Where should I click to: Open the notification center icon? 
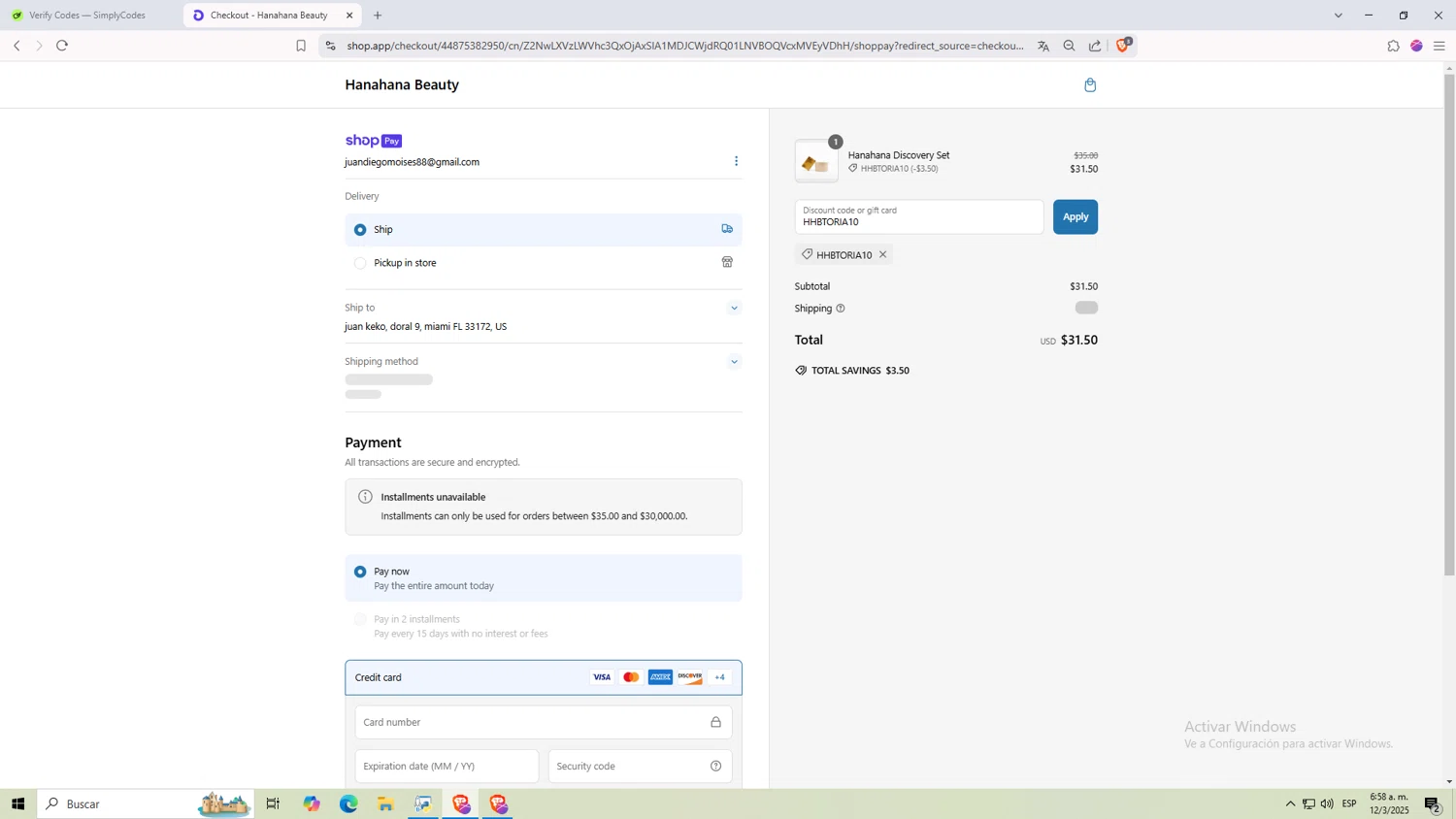point(1433,803)
